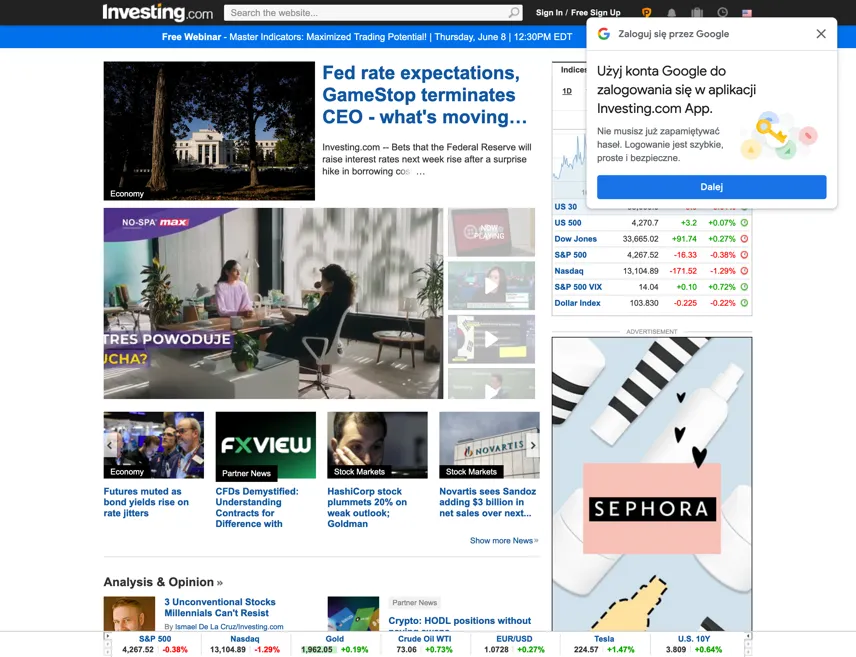Viewport: 856px width, 657px height.
Task: Open Futures muted as bond yields article
Action: pyautogui.click(x=146, y=502)
